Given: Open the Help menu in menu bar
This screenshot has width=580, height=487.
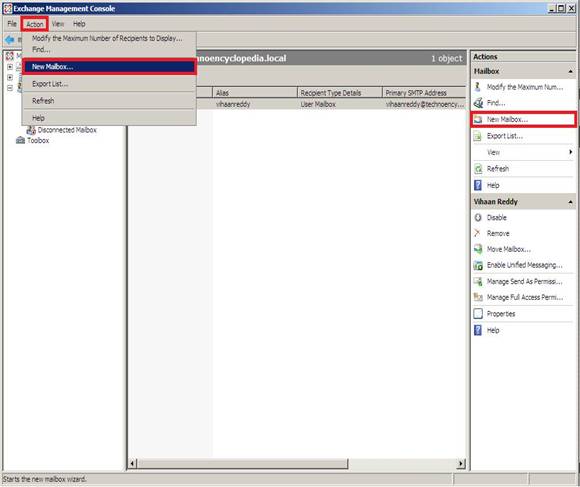Looking at the screenshot, I should 79,24.
